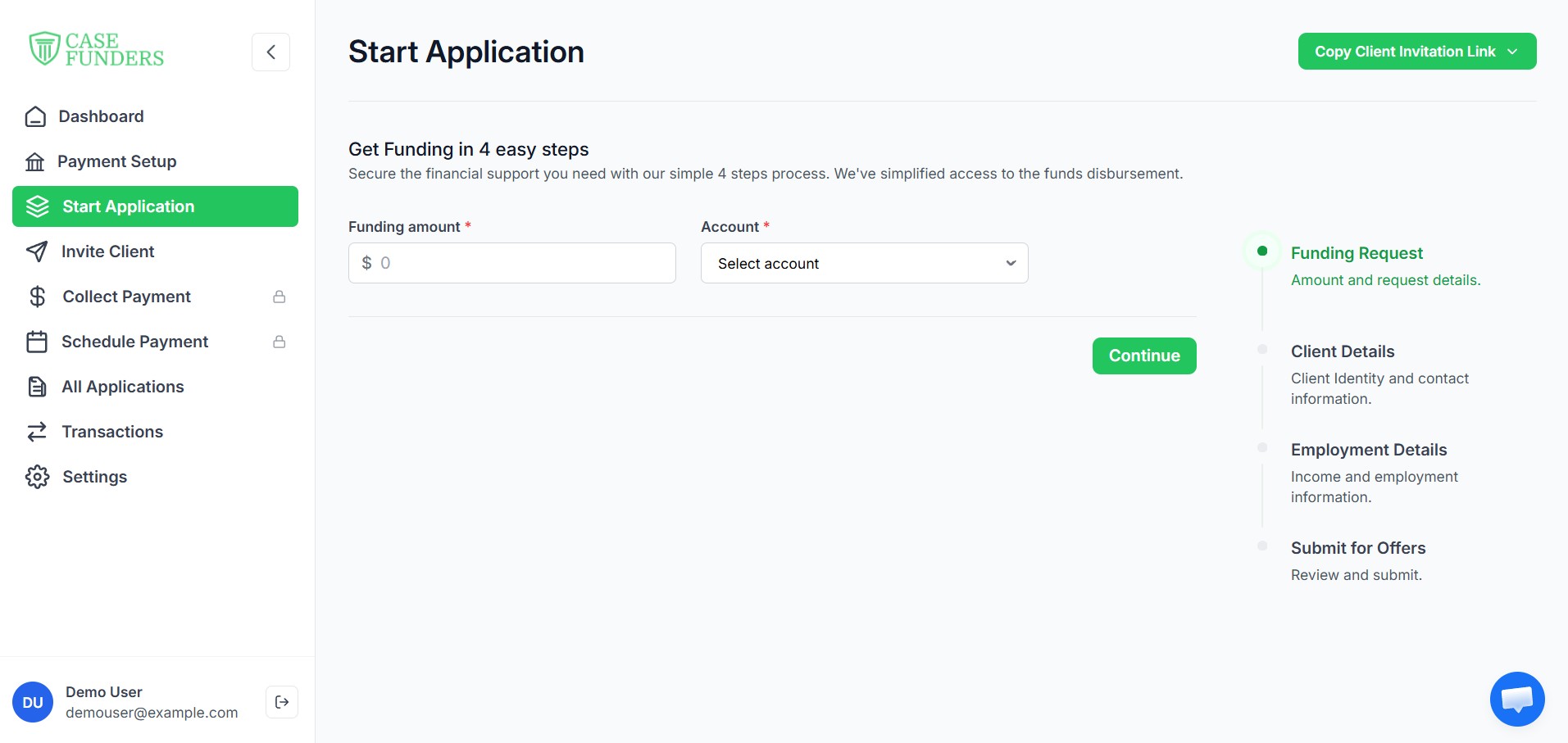1568x743 pixels.
Task: Open Collect Payment menu item
Action: coord(156,297)
